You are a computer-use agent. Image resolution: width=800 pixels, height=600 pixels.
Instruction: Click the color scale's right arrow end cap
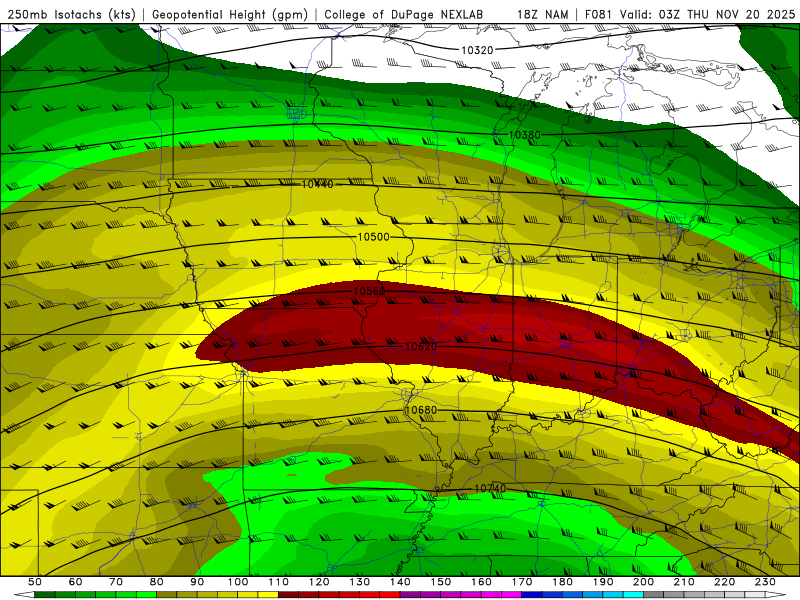pos(776,595)
